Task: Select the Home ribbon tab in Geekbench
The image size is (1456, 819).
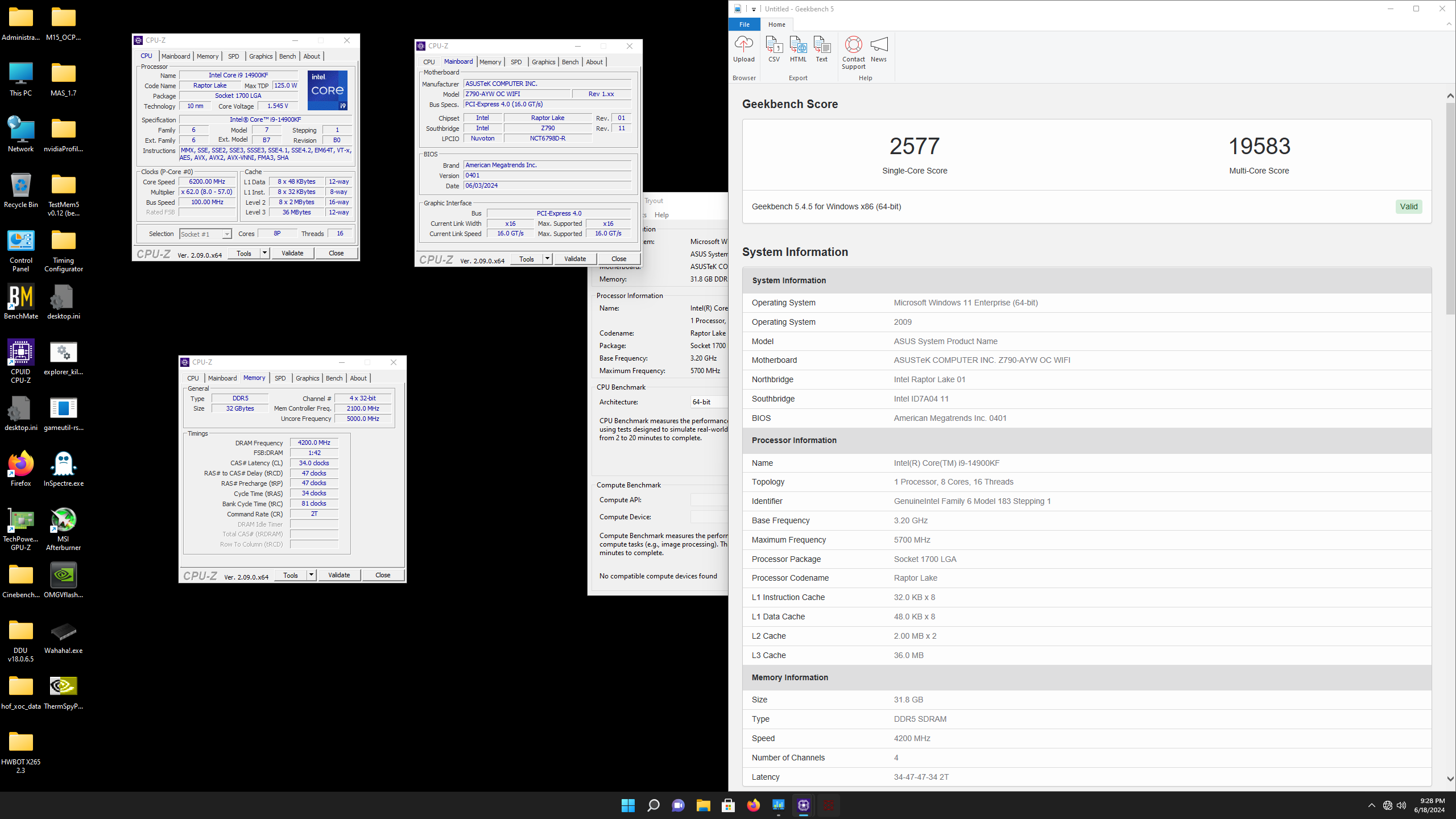Action: coord(777,24)
